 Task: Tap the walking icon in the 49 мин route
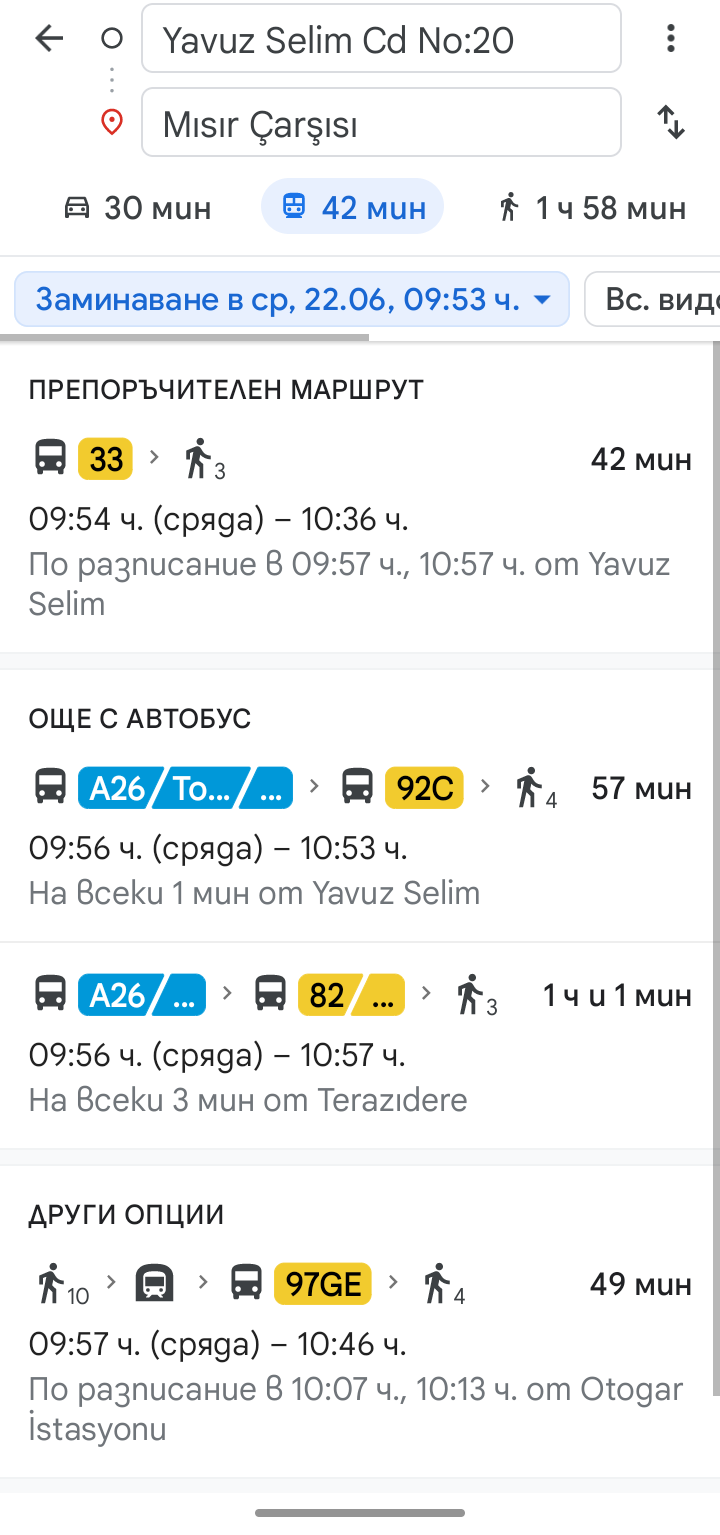[50, 1283]
